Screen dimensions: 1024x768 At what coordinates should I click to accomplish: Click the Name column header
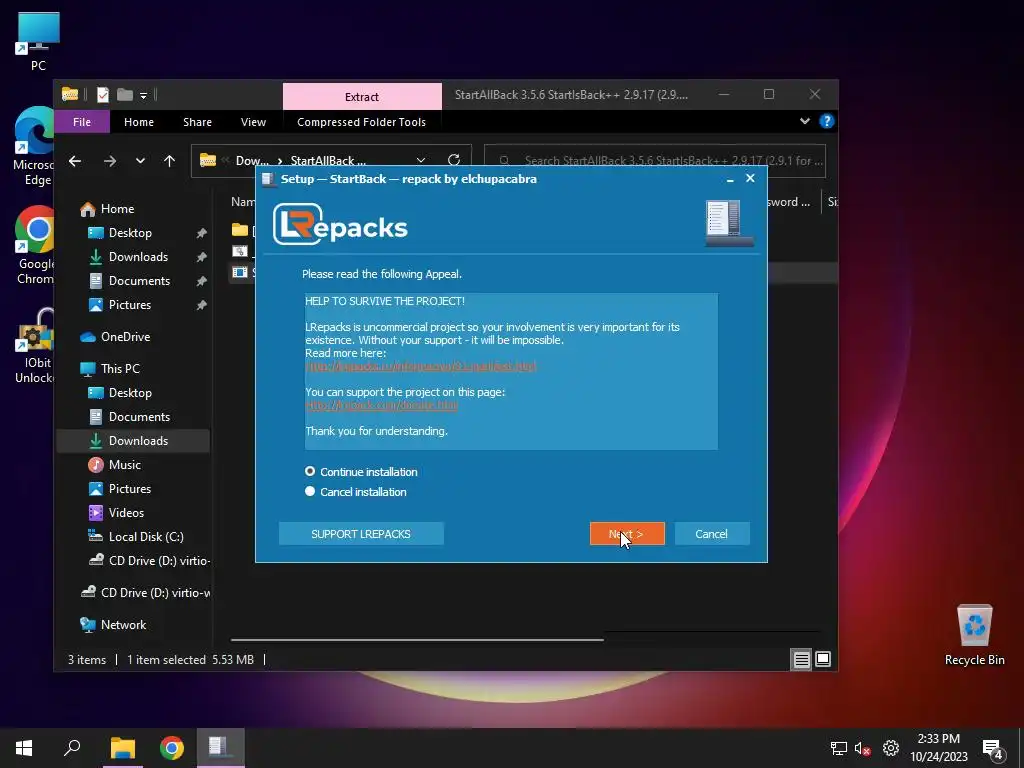pos(243,202)
